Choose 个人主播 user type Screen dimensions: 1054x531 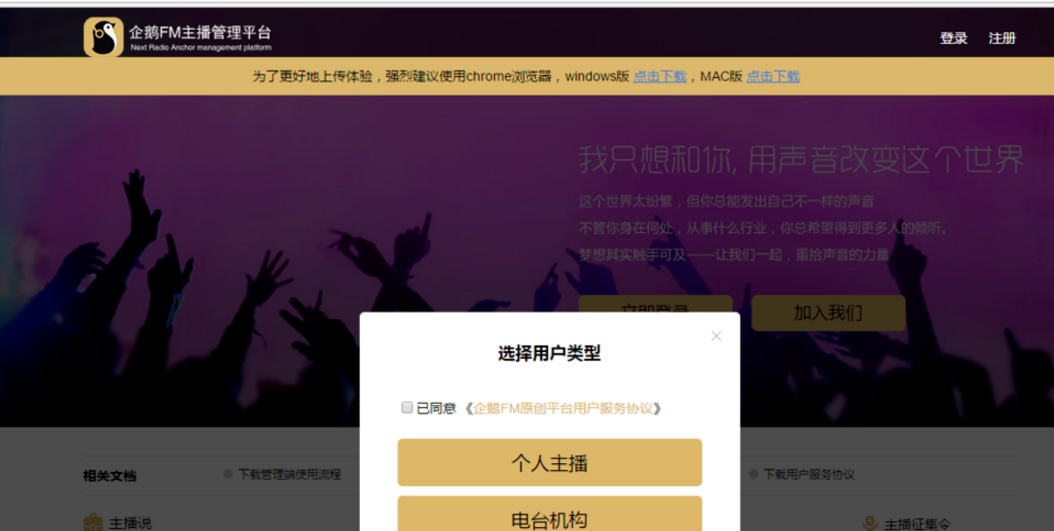click(550, 462)
